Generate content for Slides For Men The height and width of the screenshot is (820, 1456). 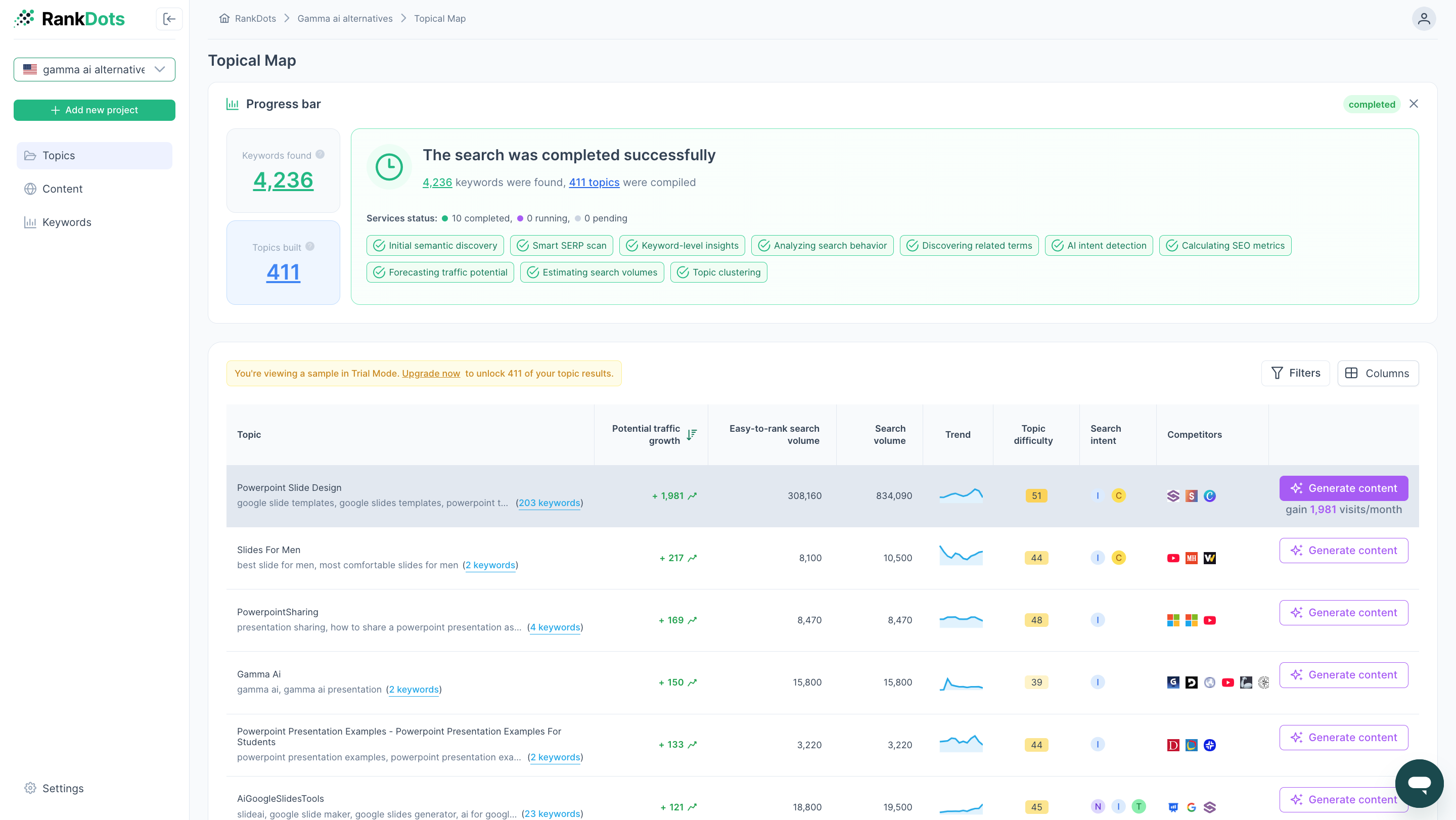(1343, 550)
